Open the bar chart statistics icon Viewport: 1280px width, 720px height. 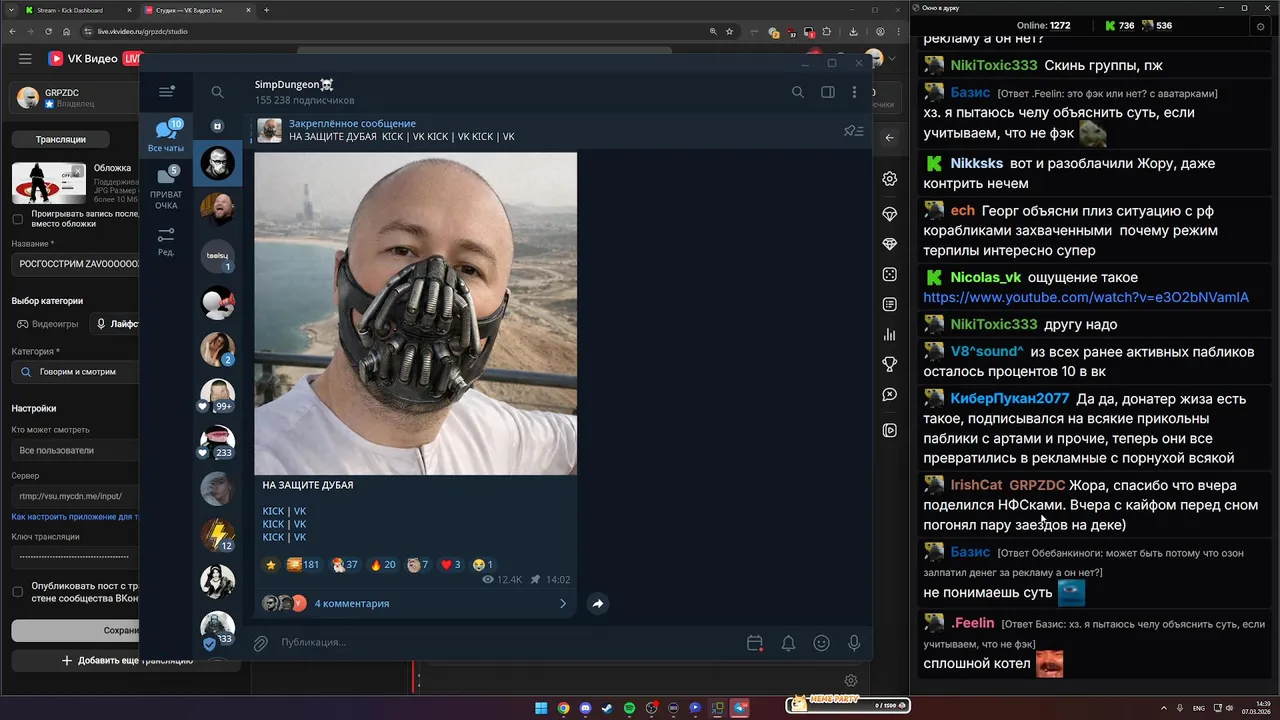tap(889, 335)
